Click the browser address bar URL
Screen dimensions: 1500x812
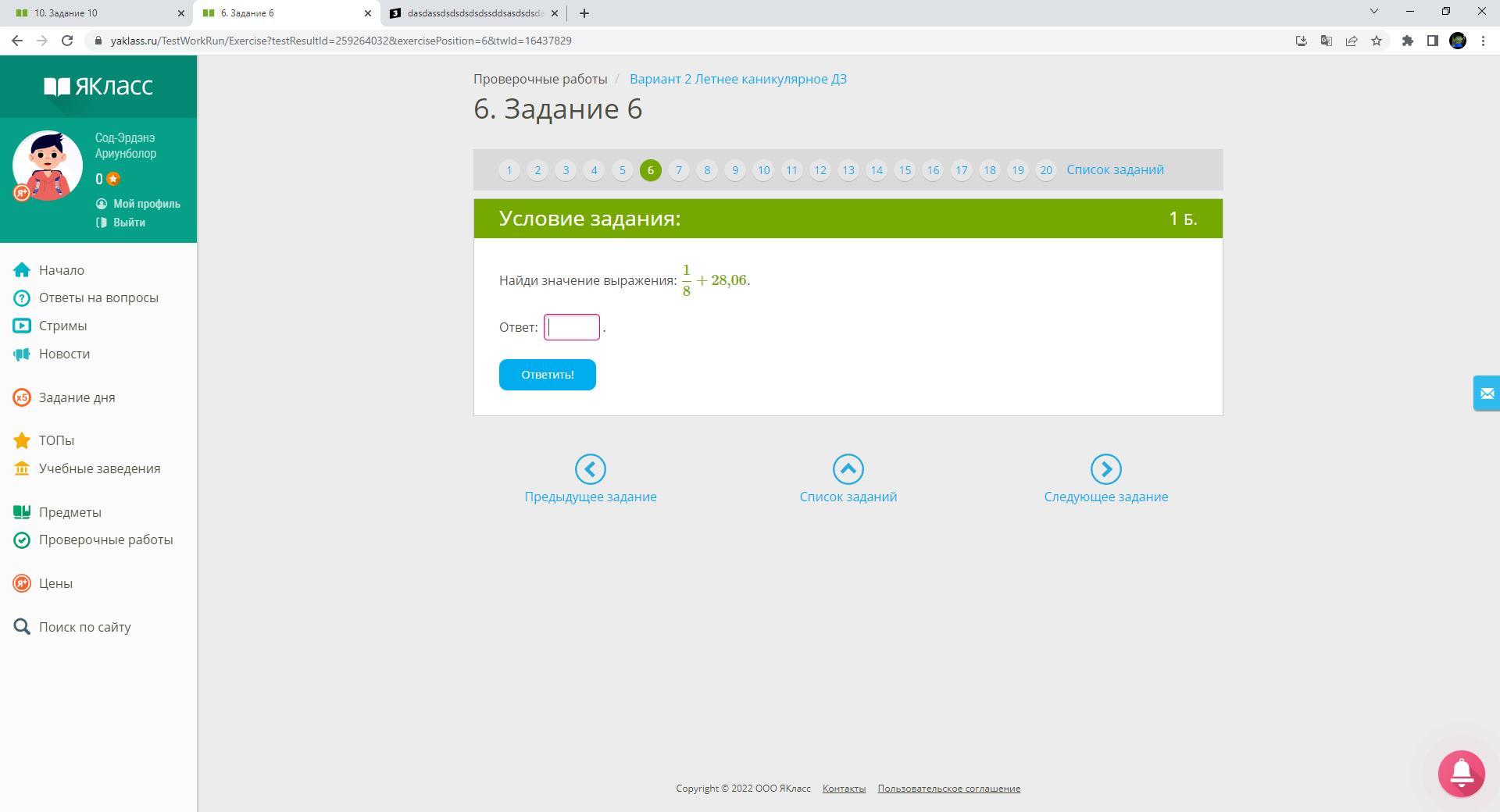coord(341,41)
